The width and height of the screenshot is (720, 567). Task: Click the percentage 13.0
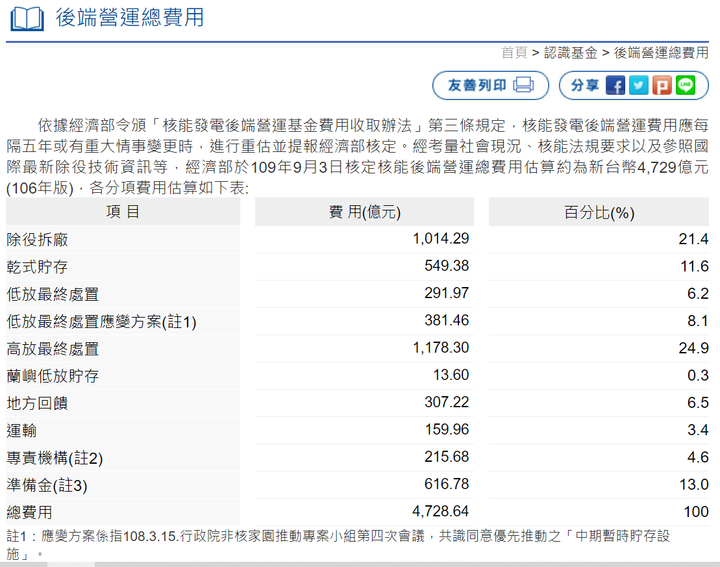point(694,484)
